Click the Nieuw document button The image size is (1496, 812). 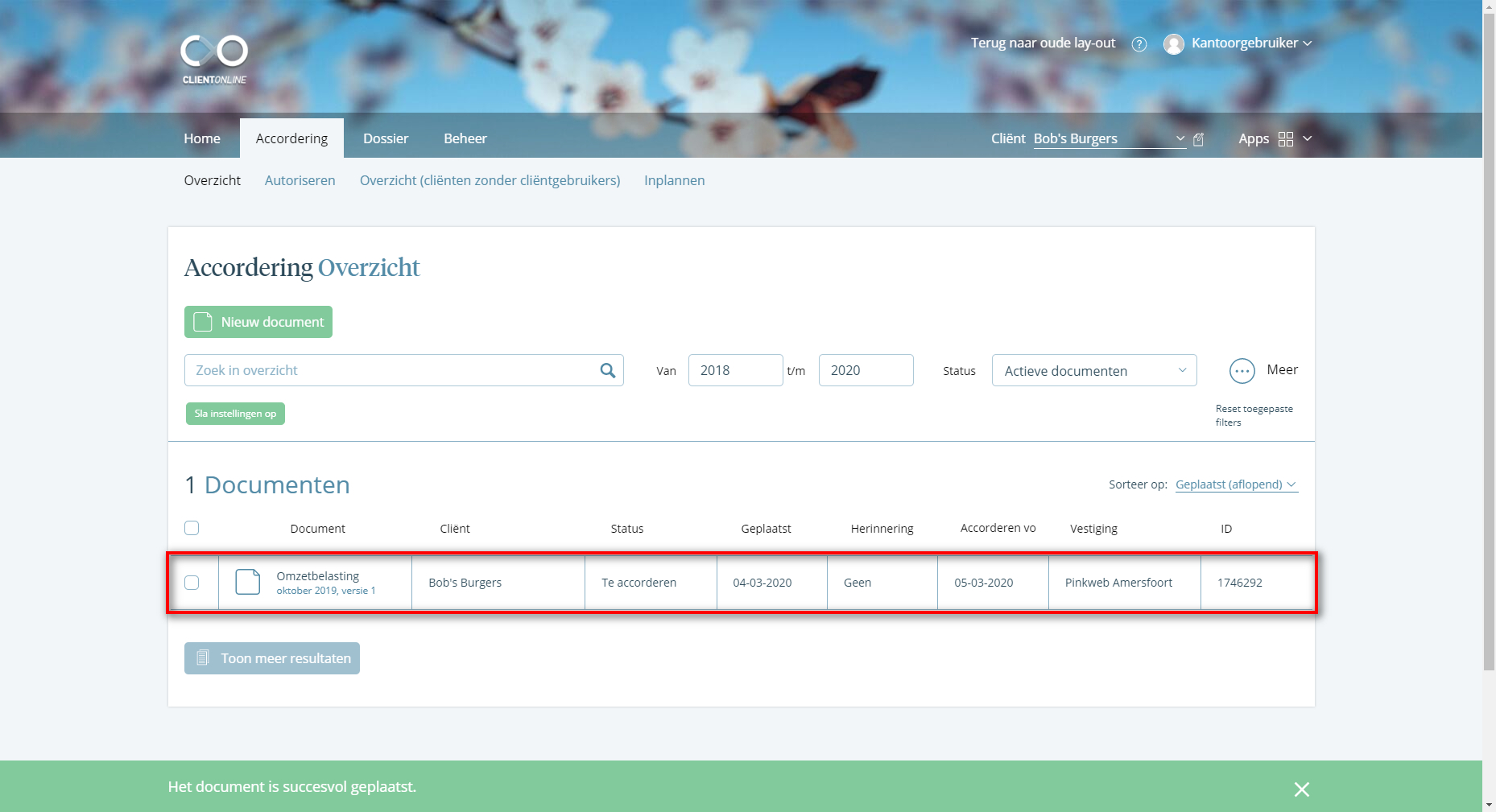pyautogui.click(x=258, y=322)
